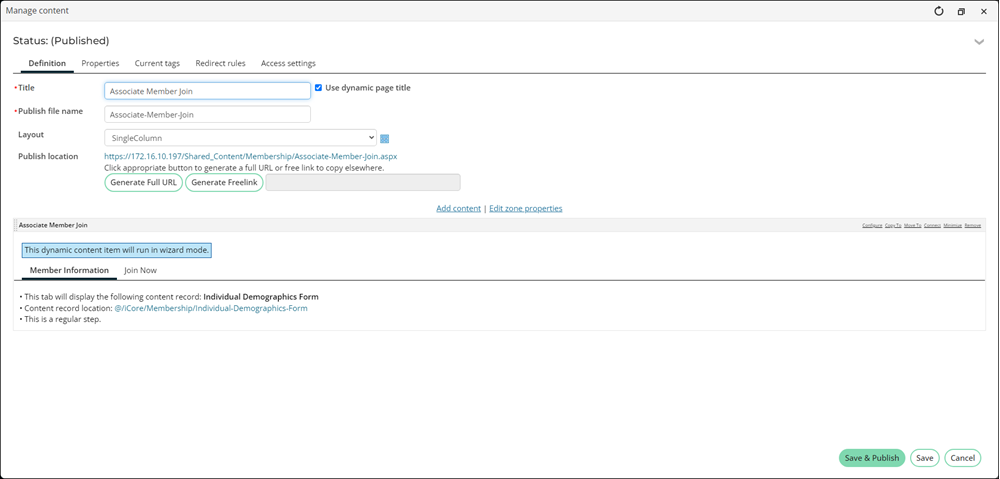The height and width of the screenshot is (479, 1000).
Task: Select the Join Now wizard tab
Action: click(x=140, y=270)
